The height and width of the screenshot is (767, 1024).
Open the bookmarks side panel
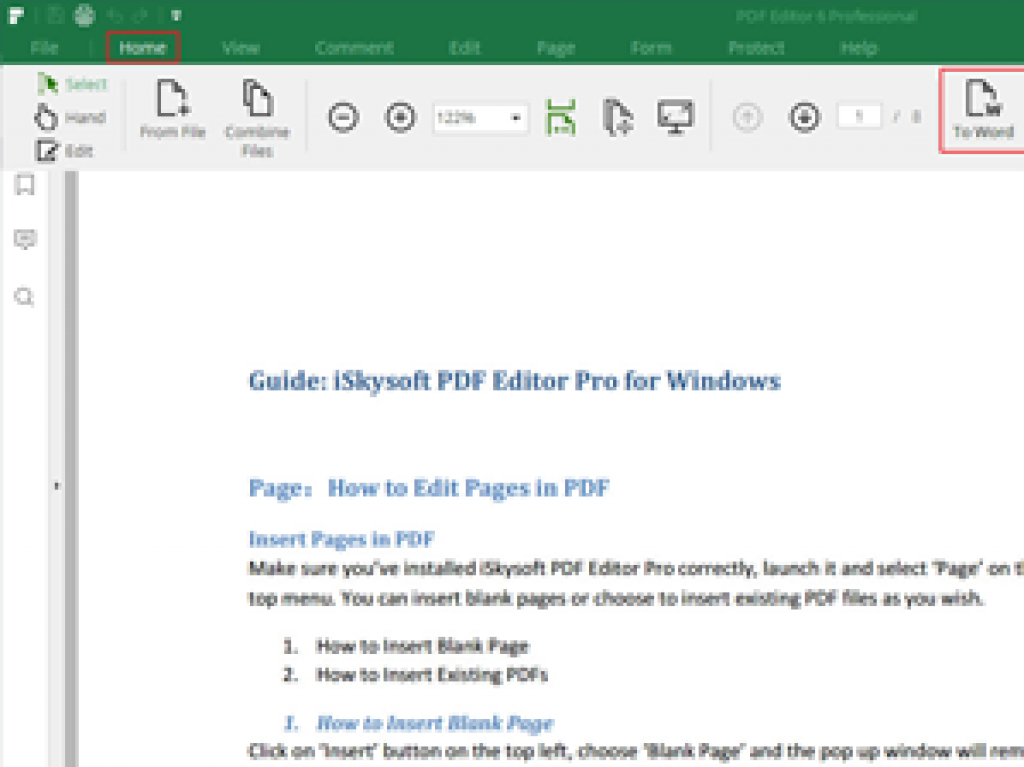(25, 185)
